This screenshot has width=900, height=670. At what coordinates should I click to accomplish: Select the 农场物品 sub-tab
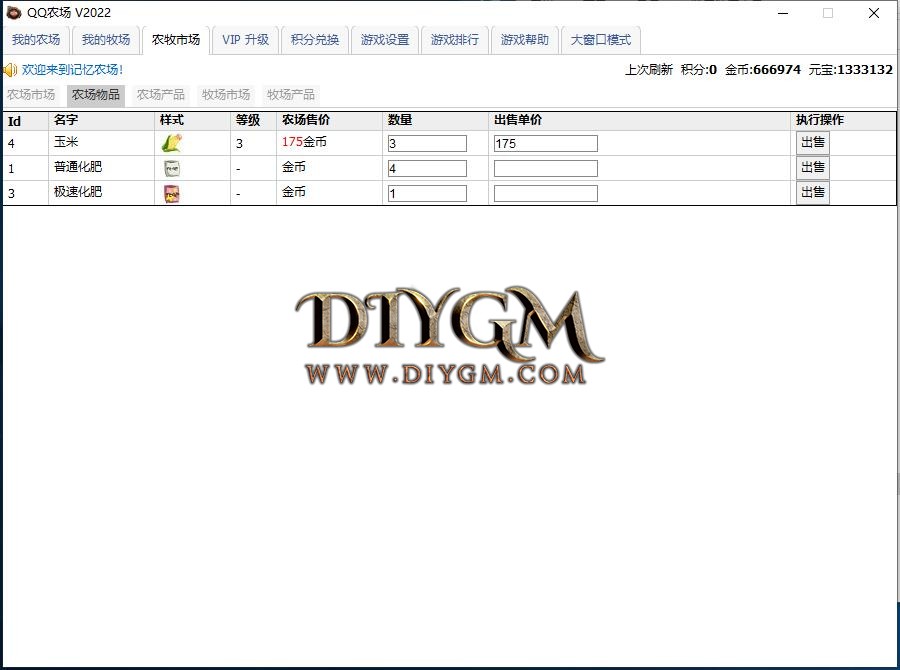coord(96,95)
